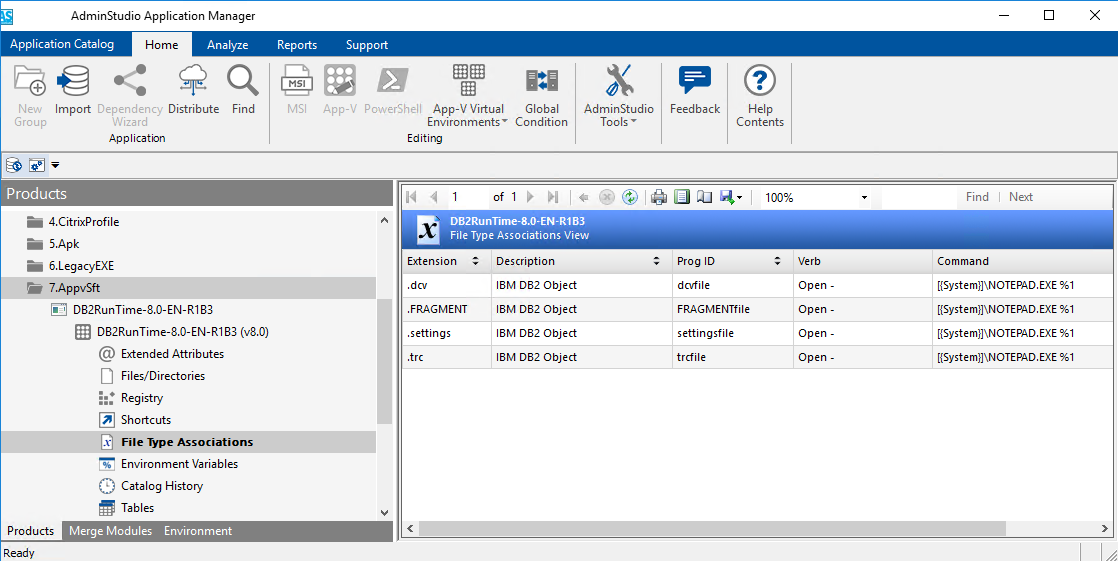Viewport: 1118px width, 561px height.
Task: Select Environment Variables tree item
Action: [x=179, y=464]
